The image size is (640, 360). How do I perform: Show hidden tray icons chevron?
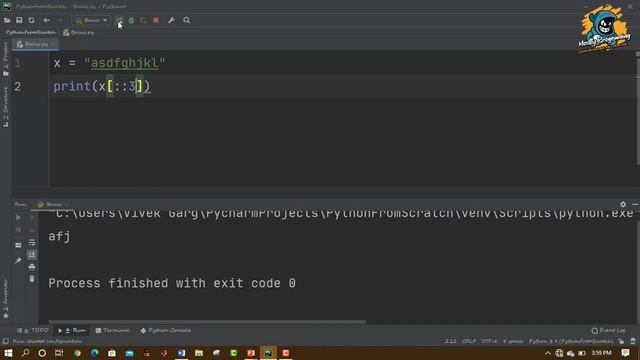point(548,353)
